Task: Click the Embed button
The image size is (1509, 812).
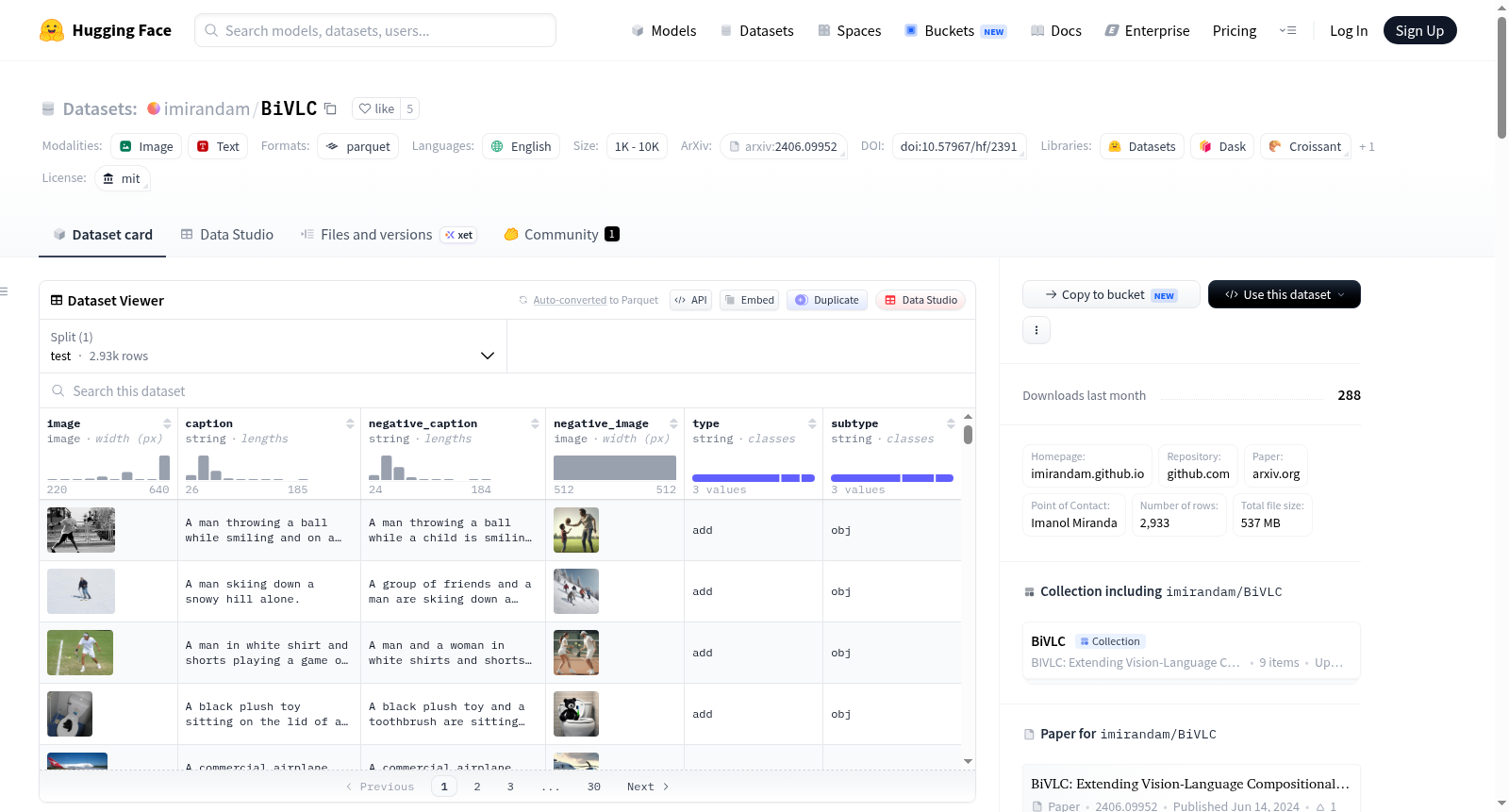Action: [749, 300]
